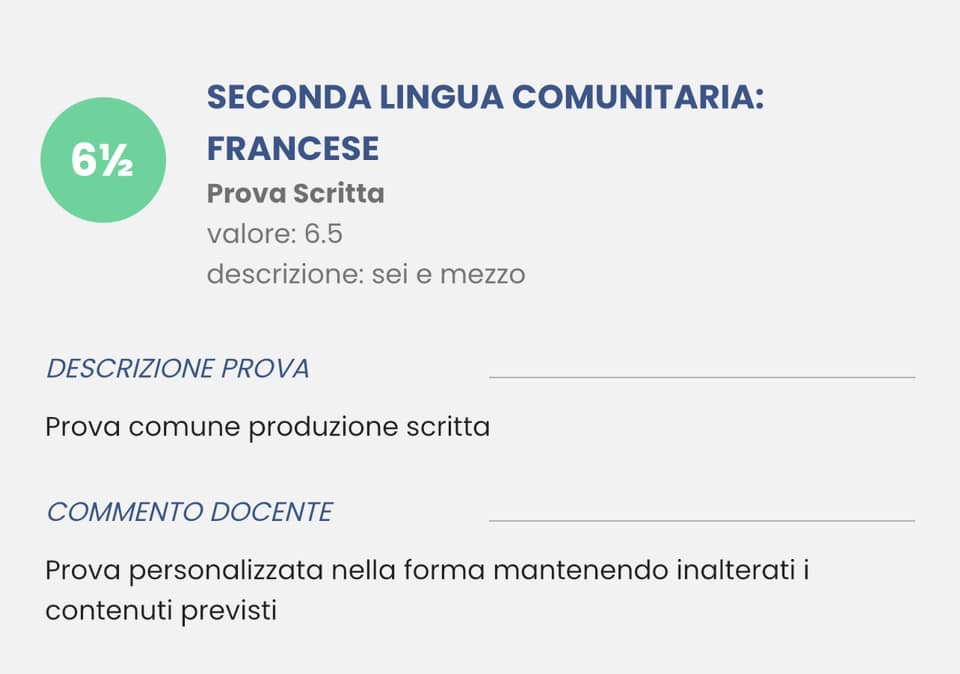Click the FRANCESE subject title
This screenshot has height=674, width=960.
pyautogui.click(x=293, y=148)
